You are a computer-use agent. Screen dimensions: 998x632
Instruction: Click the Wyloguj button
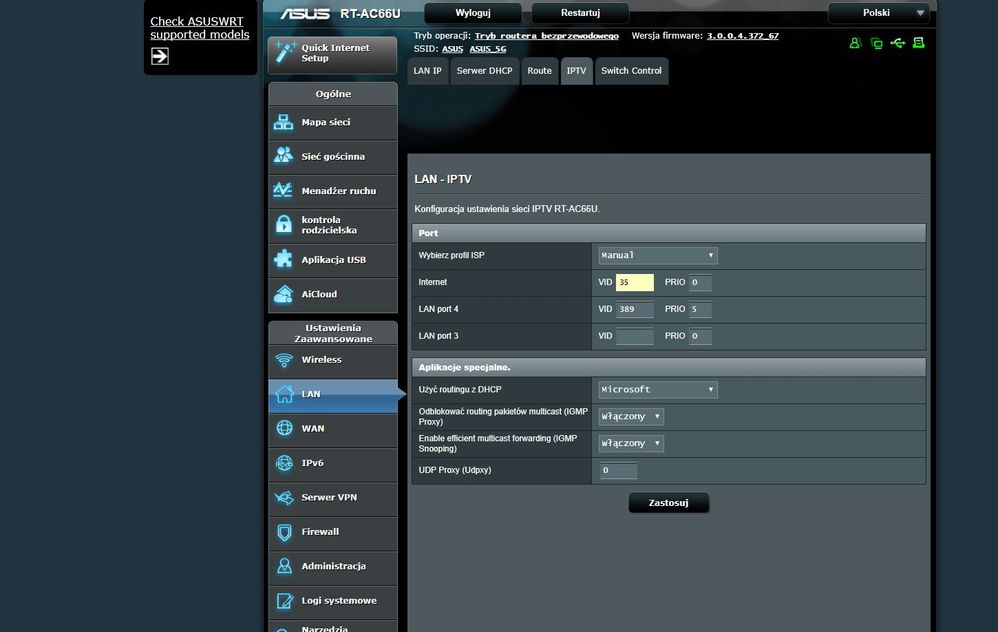(x=473, y=13)
